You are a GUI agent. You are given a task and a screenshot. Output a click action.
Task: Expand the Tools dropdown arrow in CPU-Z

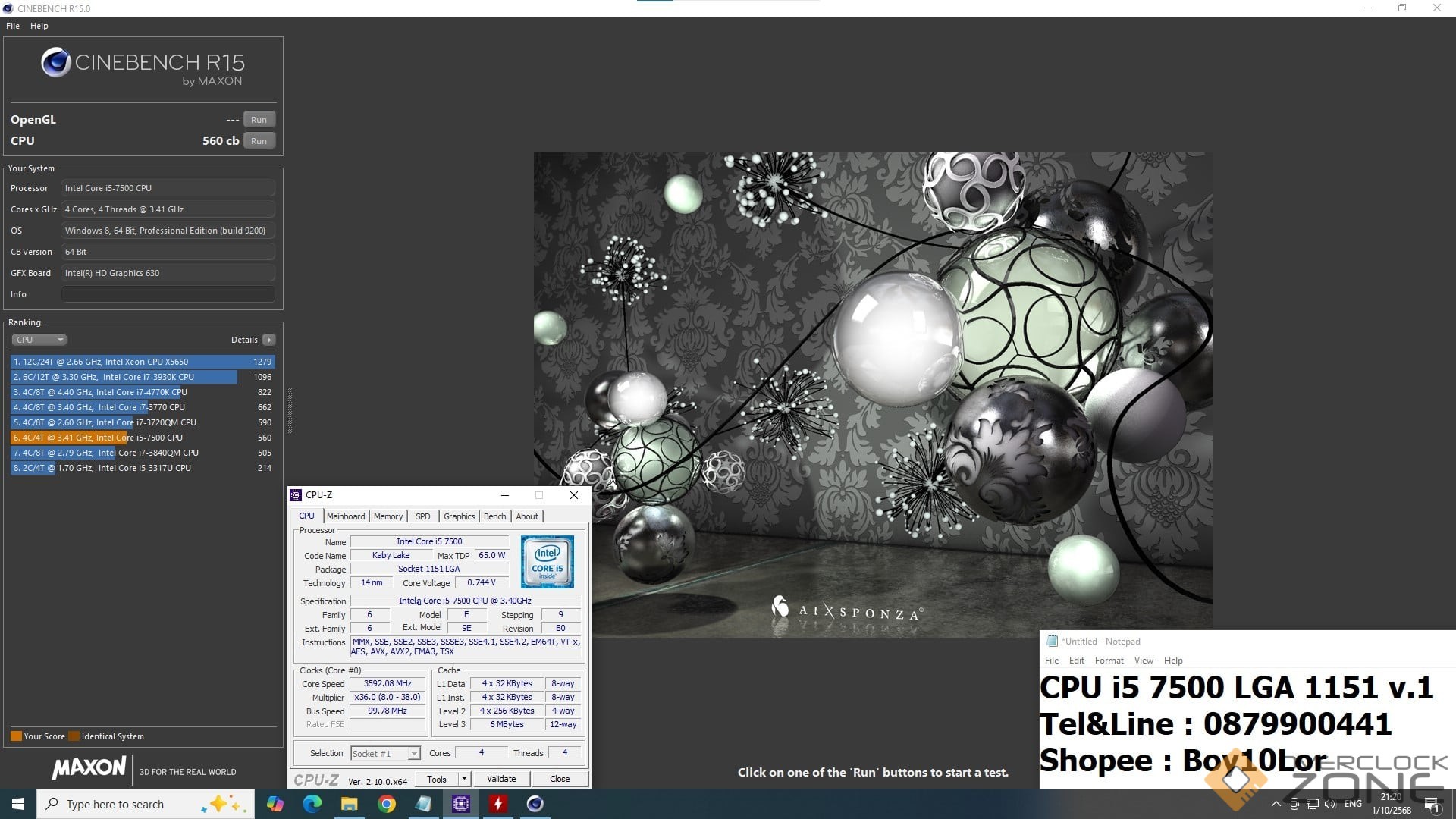click(x=464, y=779)
